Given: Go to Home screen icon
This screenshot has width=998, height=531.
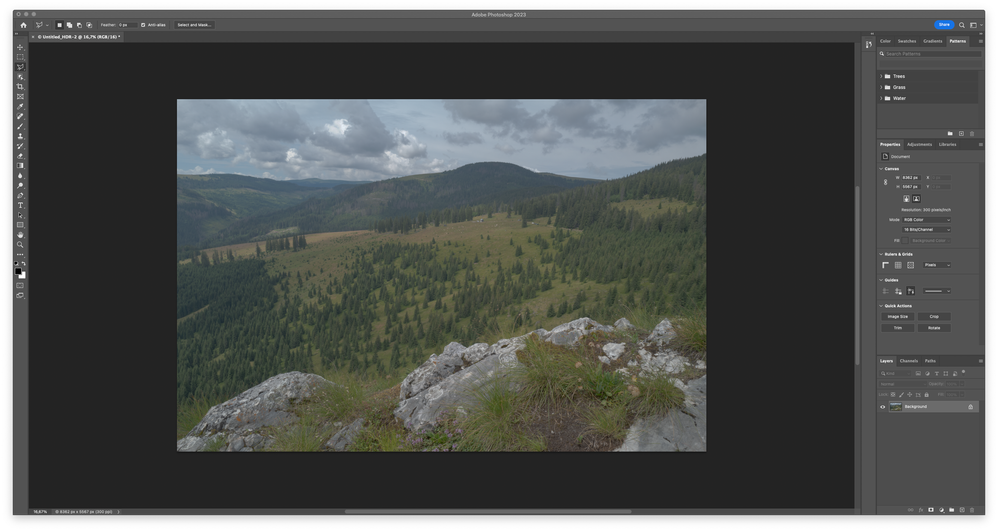Looking at the screenshot, I should [24, 25].
